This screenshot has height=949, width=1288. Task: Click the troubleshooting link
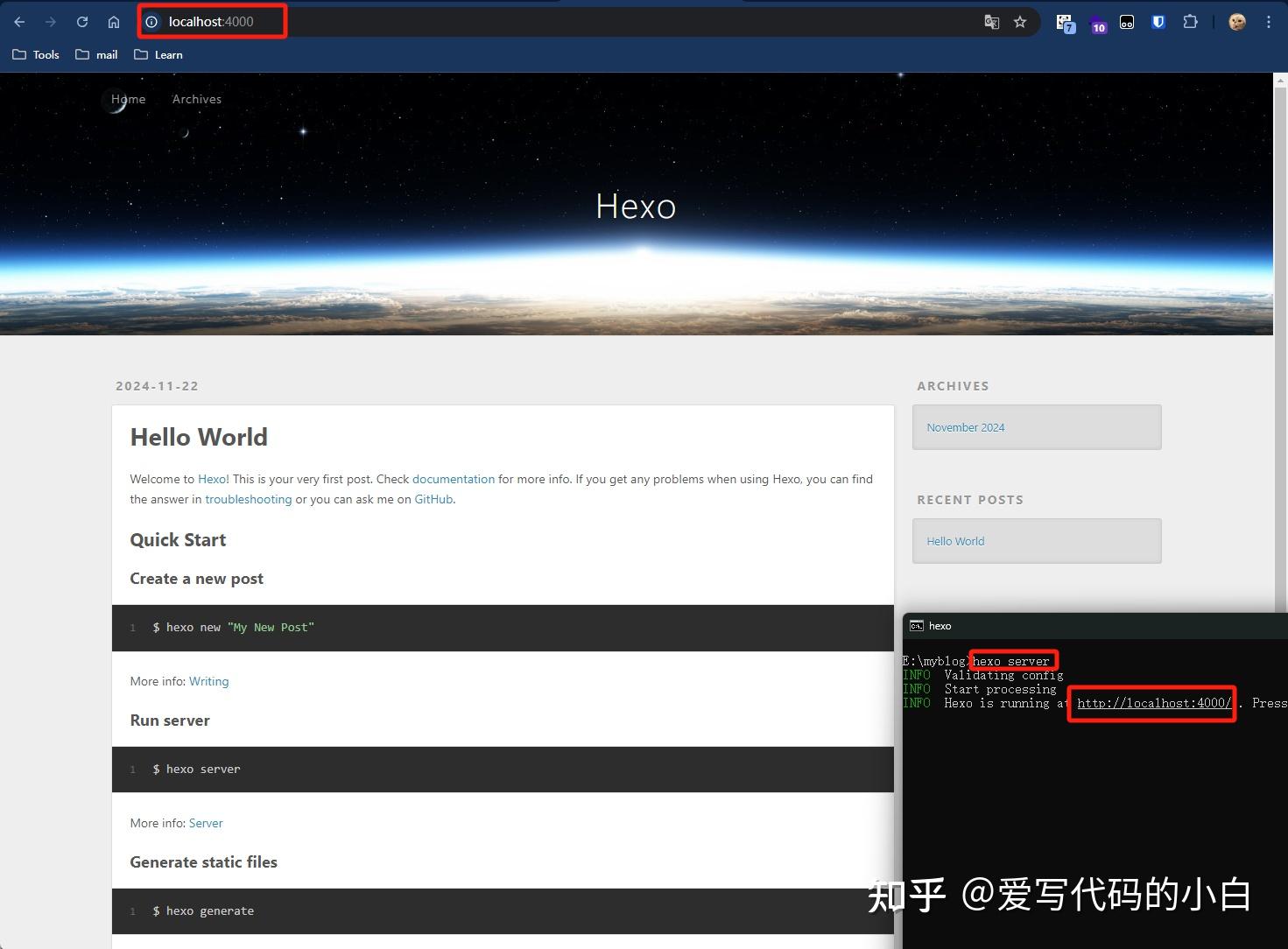pos(248,499)
